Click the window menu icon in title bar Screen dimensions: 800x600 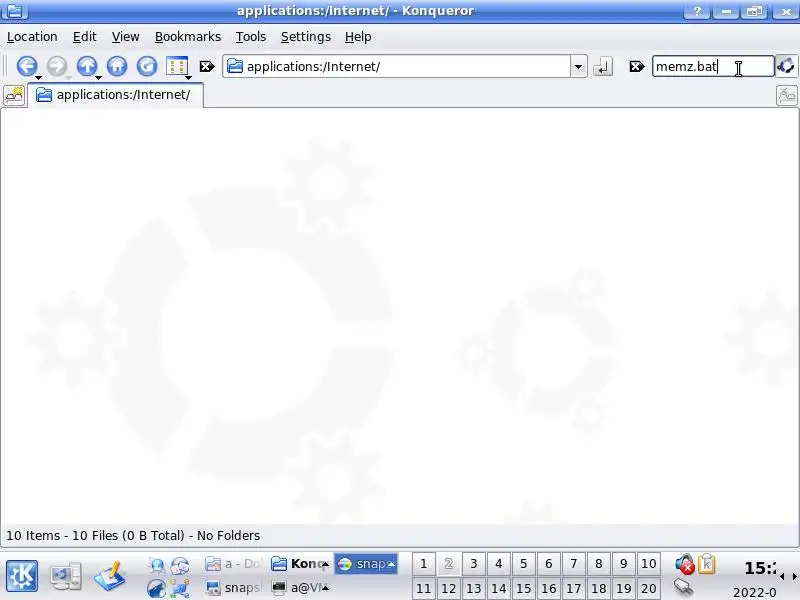15,10
